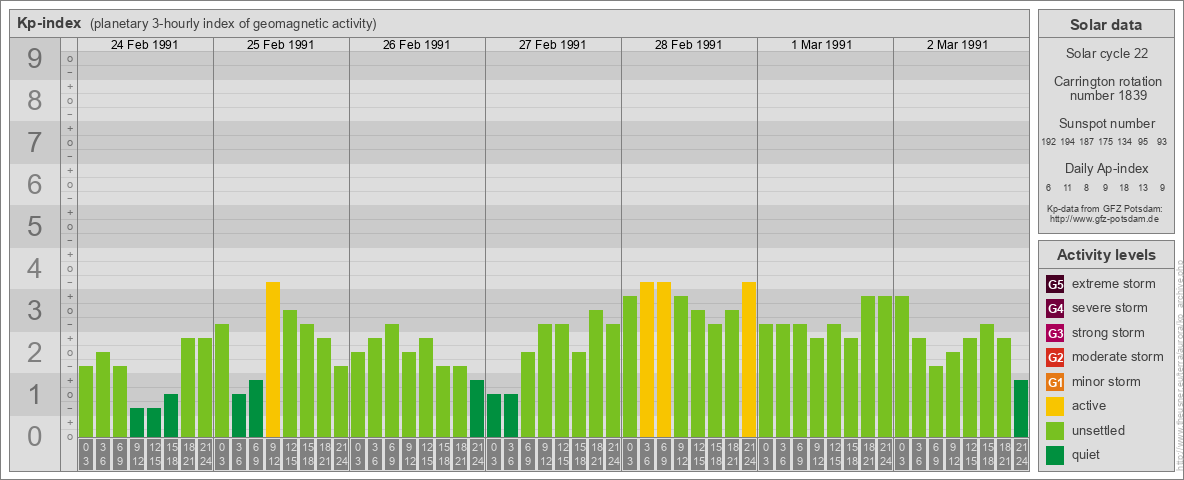Click the dark green 0-3 bar on 27 Feb
Viewport: 1184px width, 480px height.
494,416
